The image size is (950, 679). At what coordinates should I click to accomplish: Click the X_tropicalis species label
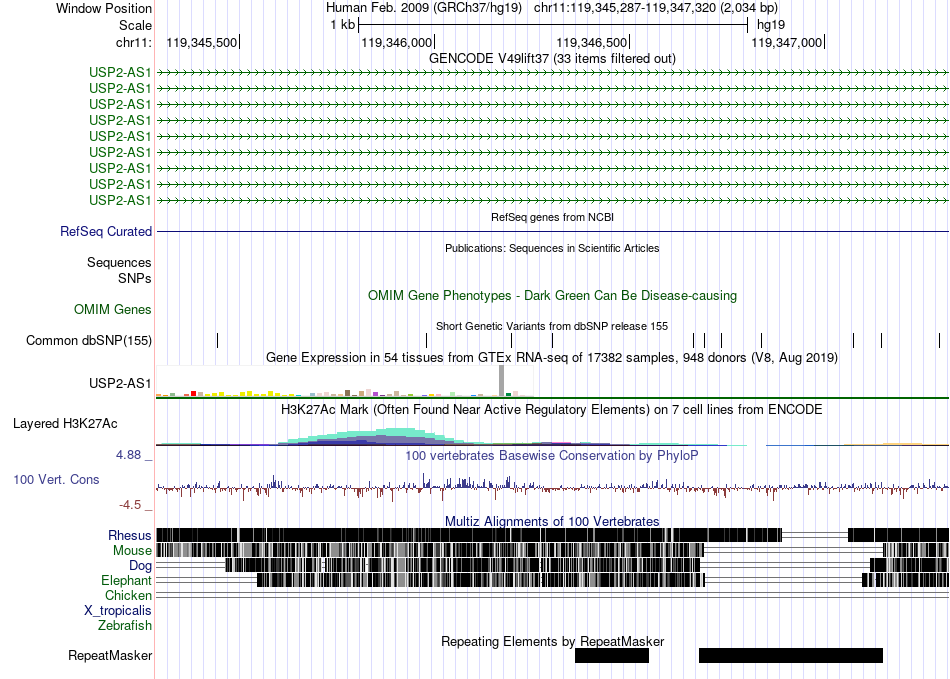pyautogui.click(x=118, y=611)
